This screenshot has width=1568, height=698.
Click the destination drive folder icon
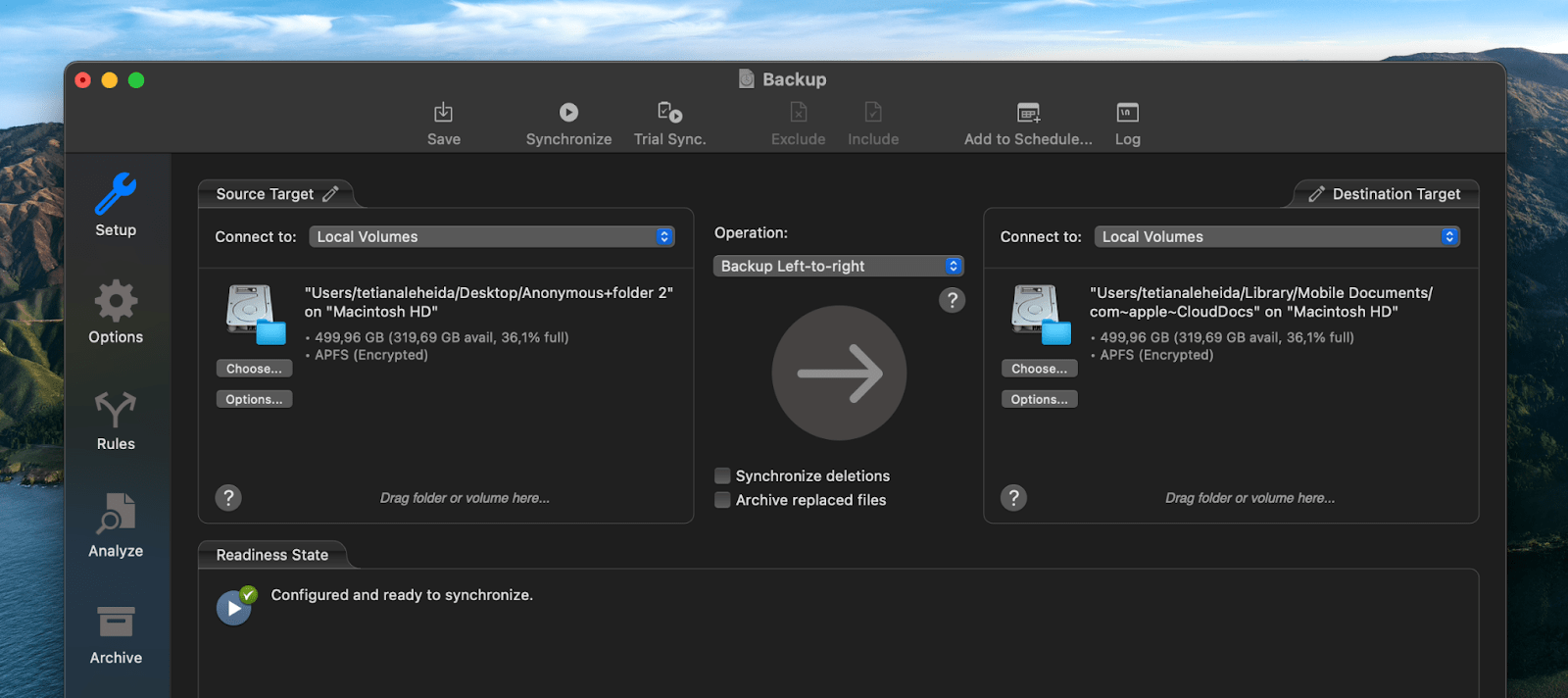coord(1041,315)
